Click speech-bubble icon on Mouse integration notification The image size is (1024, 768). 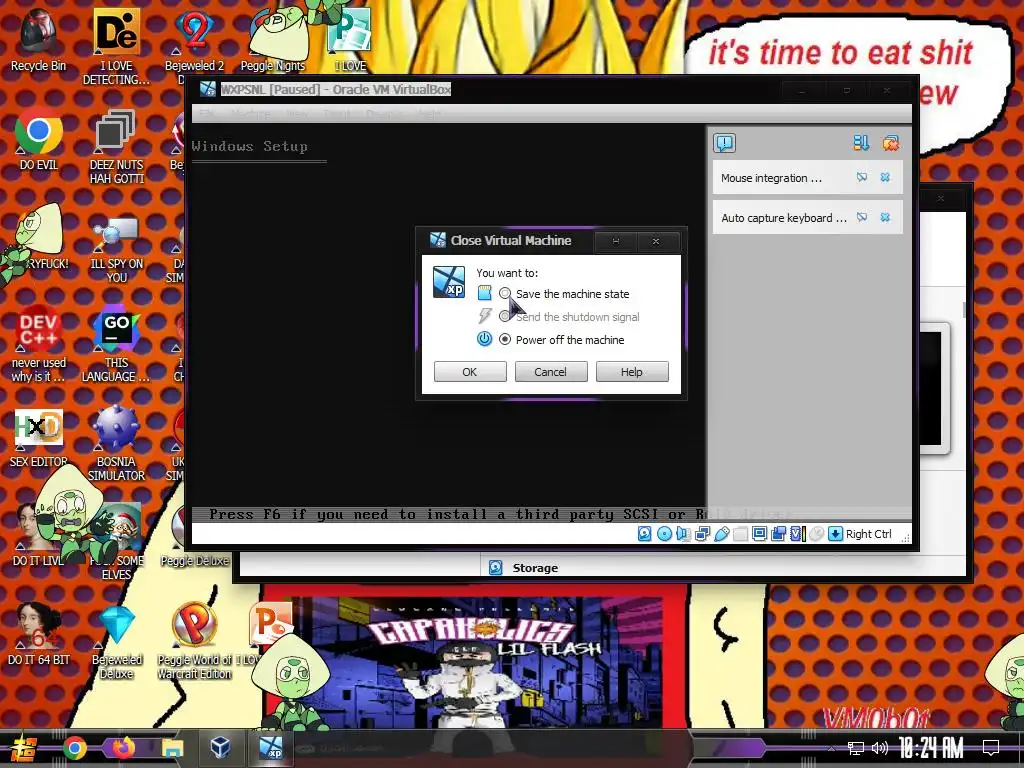pos(862,177)
